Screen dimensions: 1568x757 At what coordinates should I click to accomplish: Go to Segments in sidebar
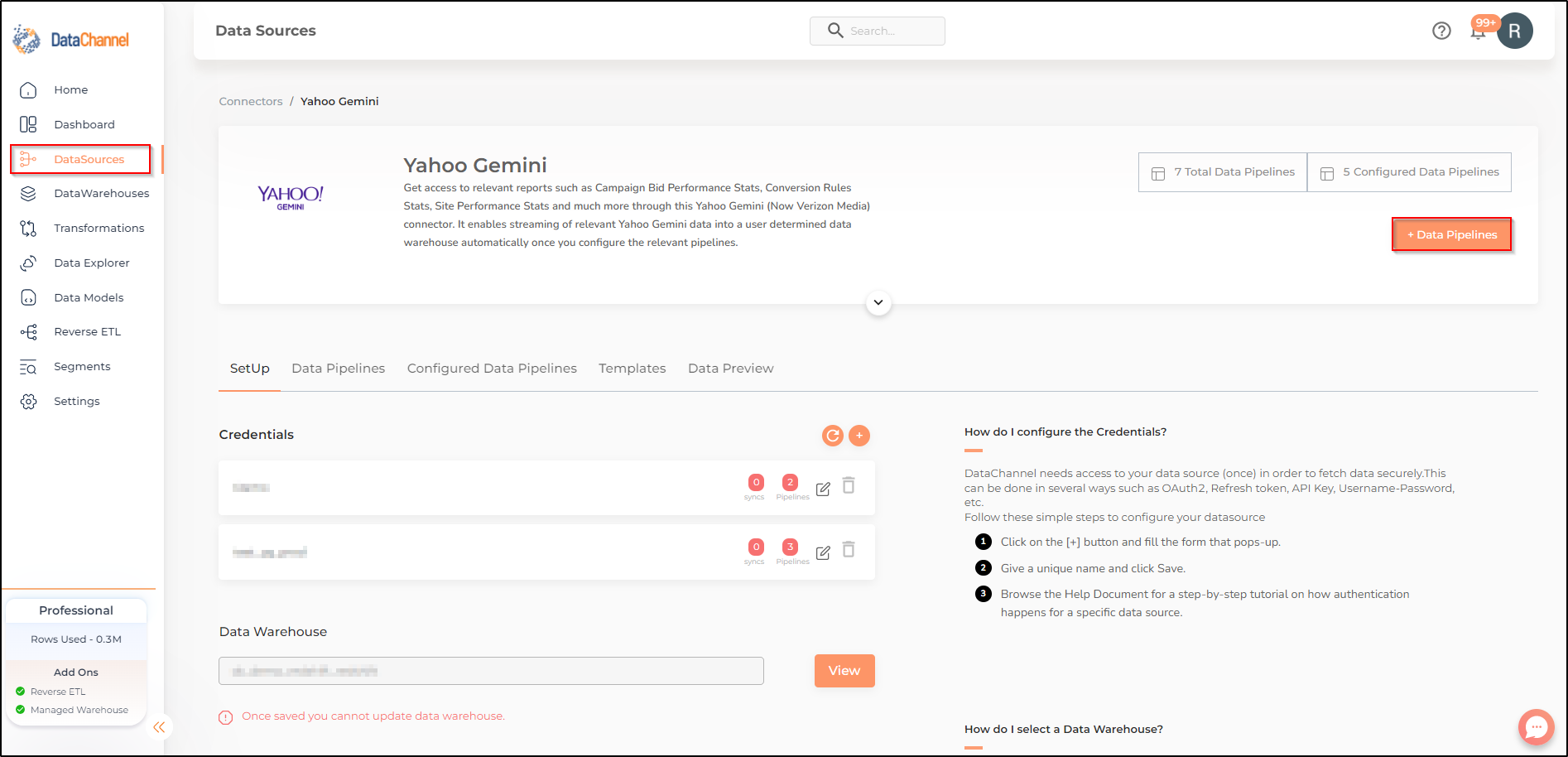(82, 367)
